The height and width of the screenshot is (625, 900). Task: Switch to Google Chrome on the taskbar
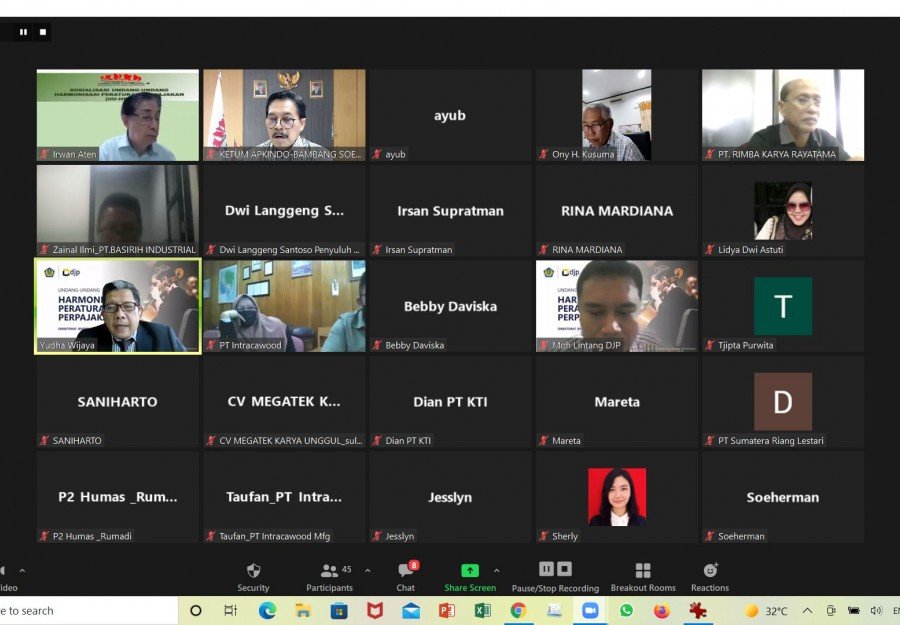click(x=518, y=611)
